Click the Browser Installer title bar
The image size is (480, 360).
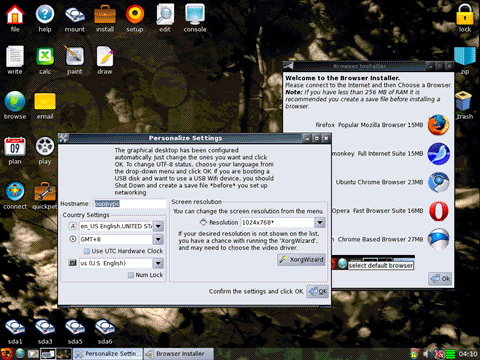(359, 66)
